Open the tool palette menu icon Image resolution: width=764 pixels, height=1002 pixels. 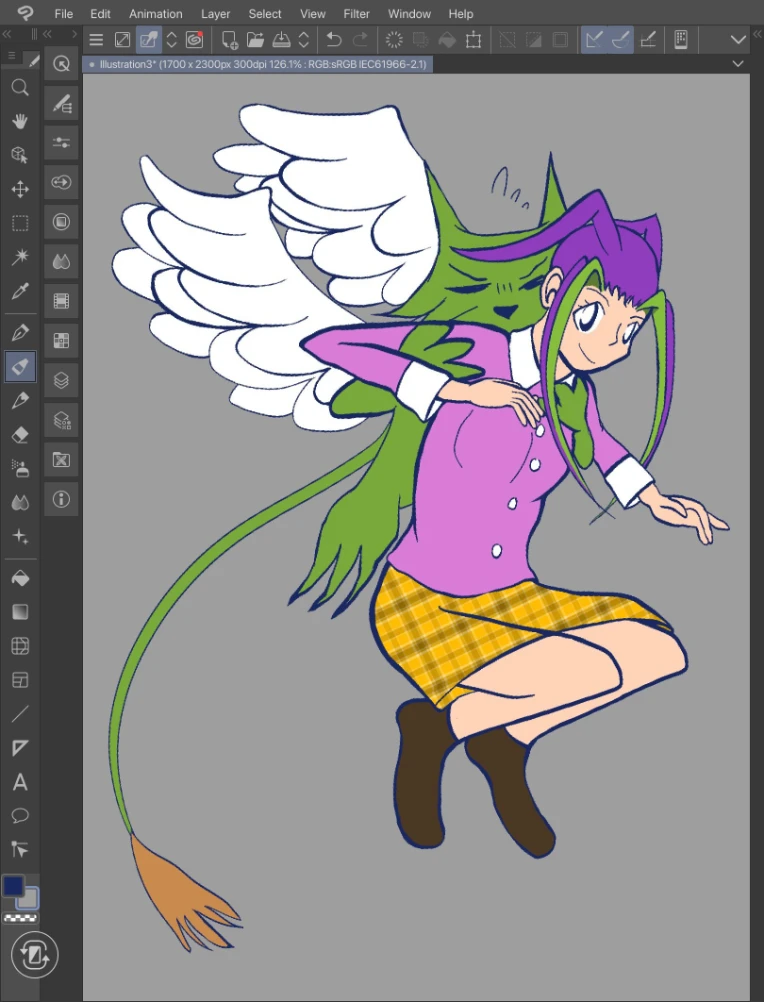coord(11,56)
